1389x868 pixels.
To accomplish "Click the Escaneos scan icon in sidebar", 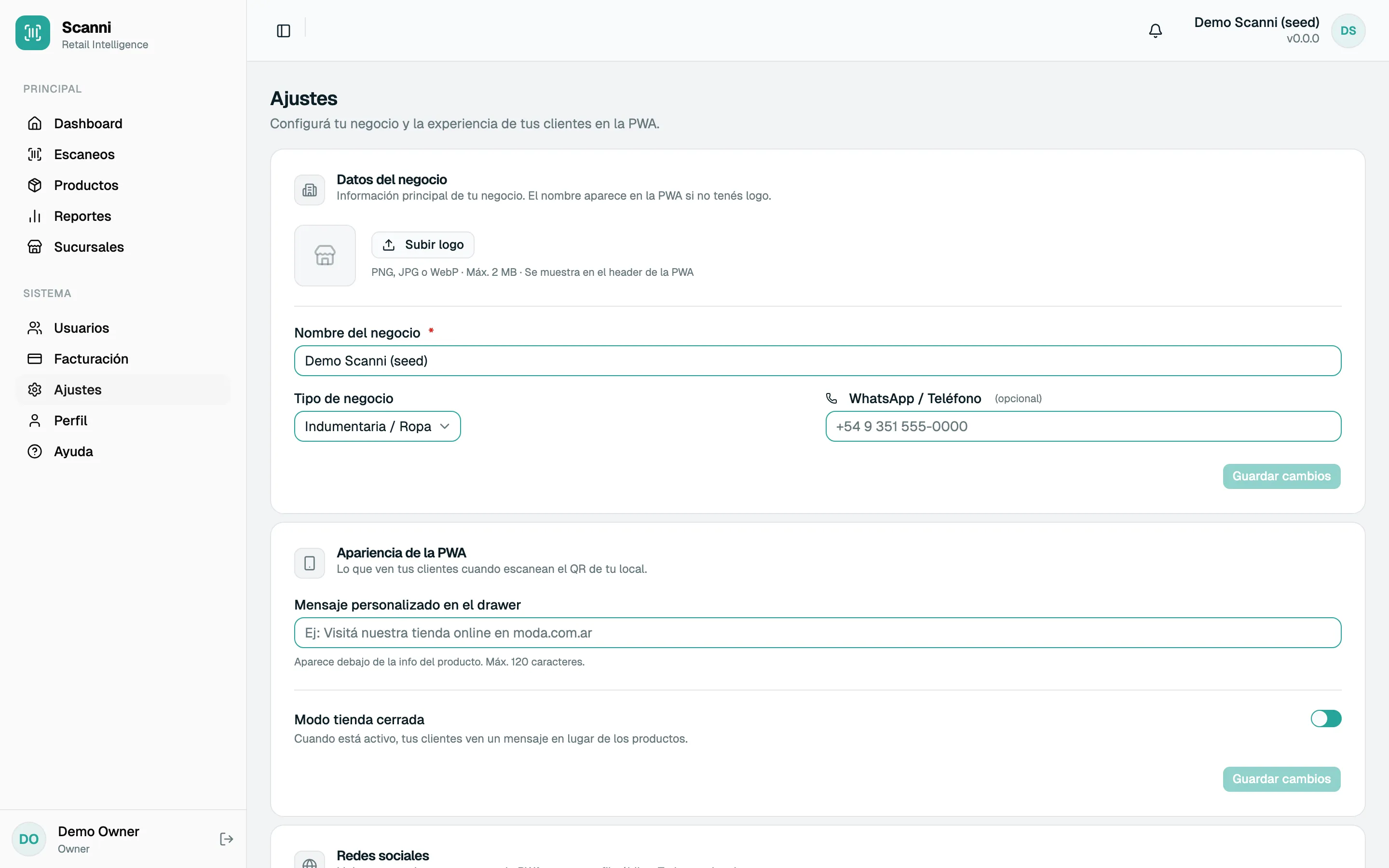I will 35,154.
